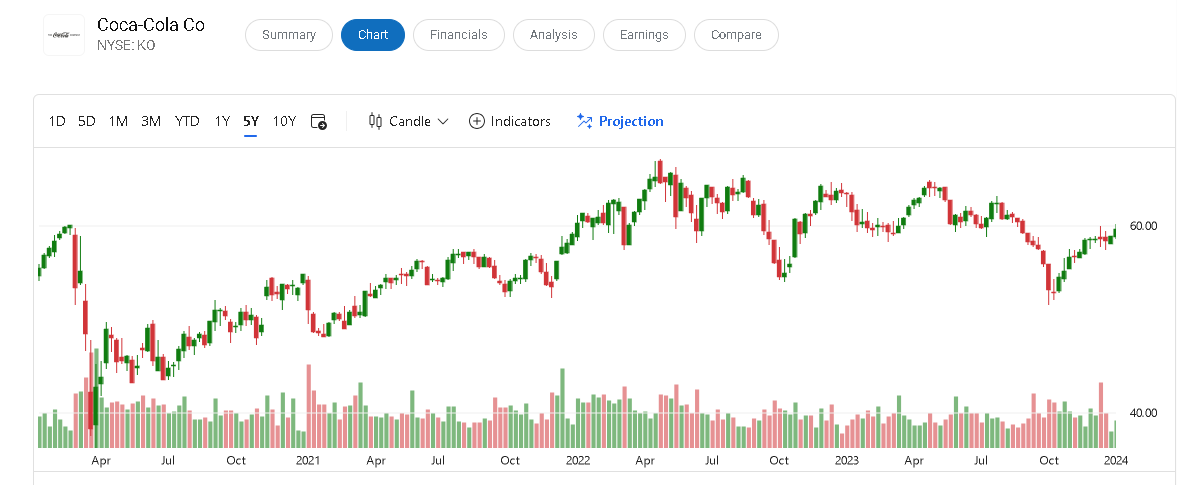
Task: Select the 1D time range
Action: tap(57, 121)
